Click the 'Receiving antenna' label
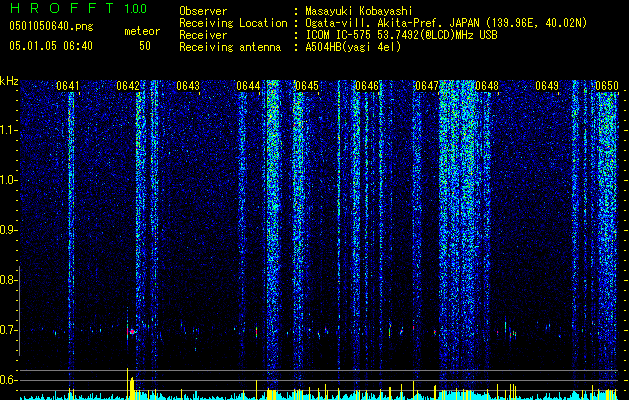Screen dimensions: 629x400 tap(230, 47)
